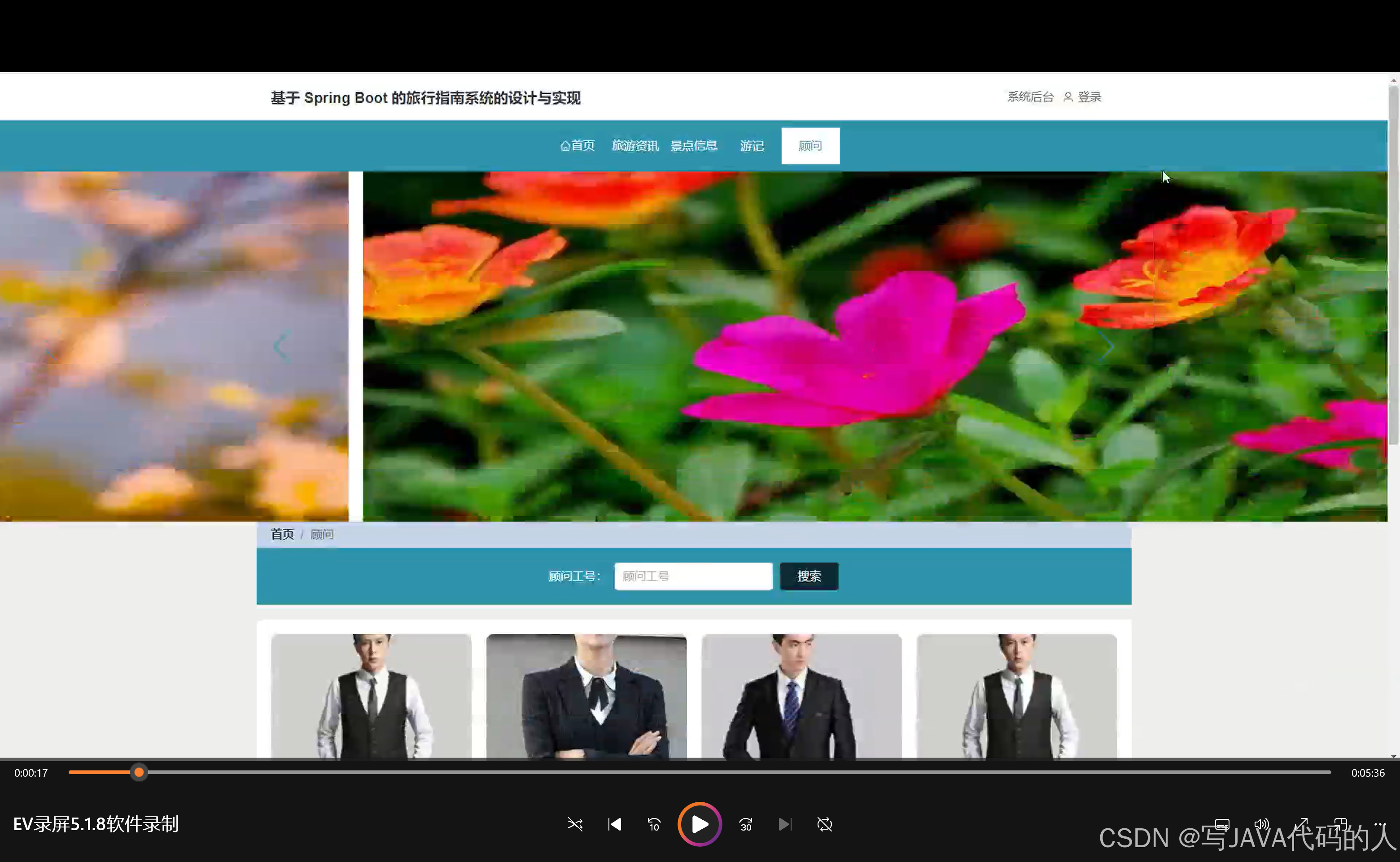Image resolution: width=1400 pixels, height=862 pixels.
Task: Open the 旅游资讯 navigation tab
Action: point(635,146)
